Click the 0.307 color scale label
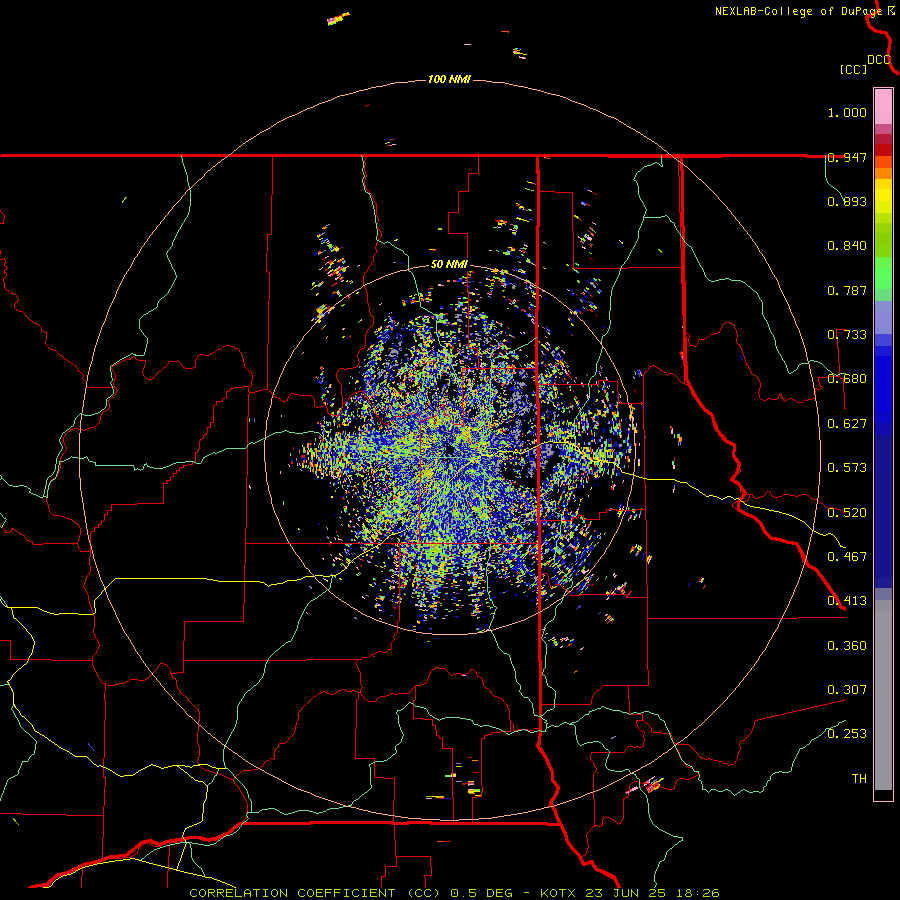The width and height of the screenshot is (900, 900). click(x=847, y=690)
